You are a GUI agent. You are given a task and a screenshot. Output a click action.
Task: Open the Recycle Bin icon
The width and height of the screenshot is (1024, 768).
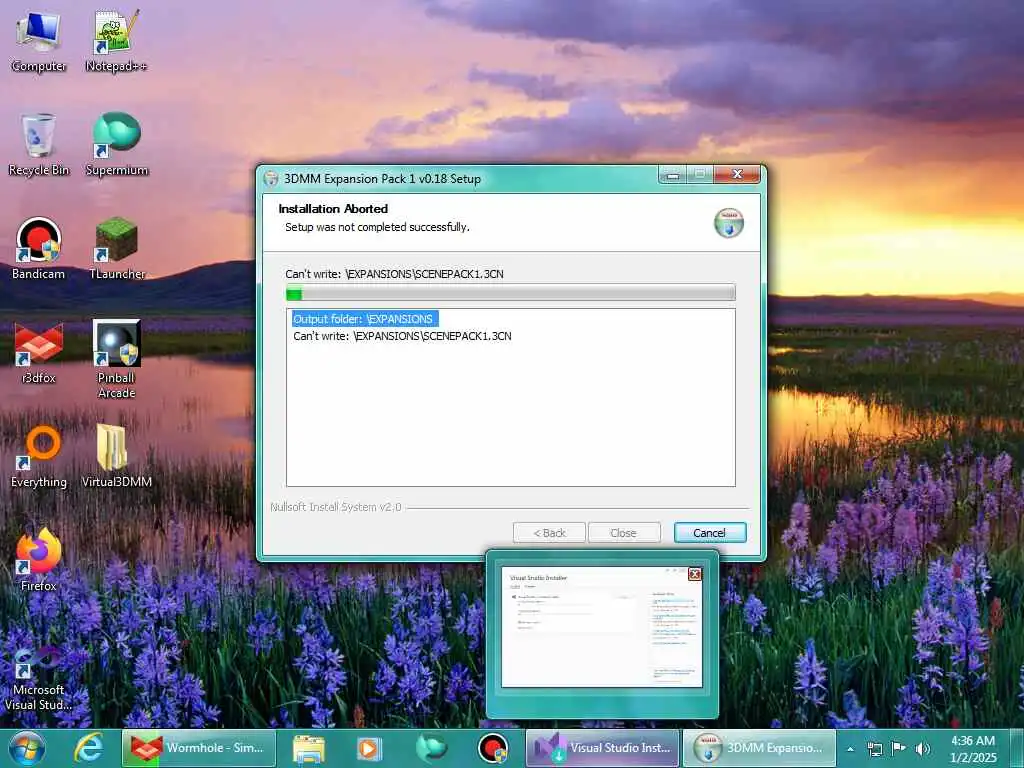coord(39,145)
